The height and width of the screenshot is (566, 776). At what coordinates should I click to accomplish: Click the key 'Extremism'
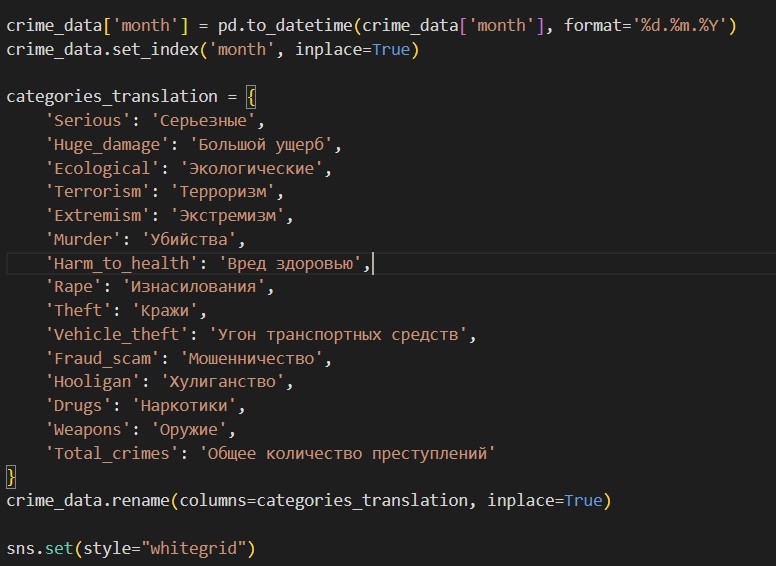click(x=97, y=216)
